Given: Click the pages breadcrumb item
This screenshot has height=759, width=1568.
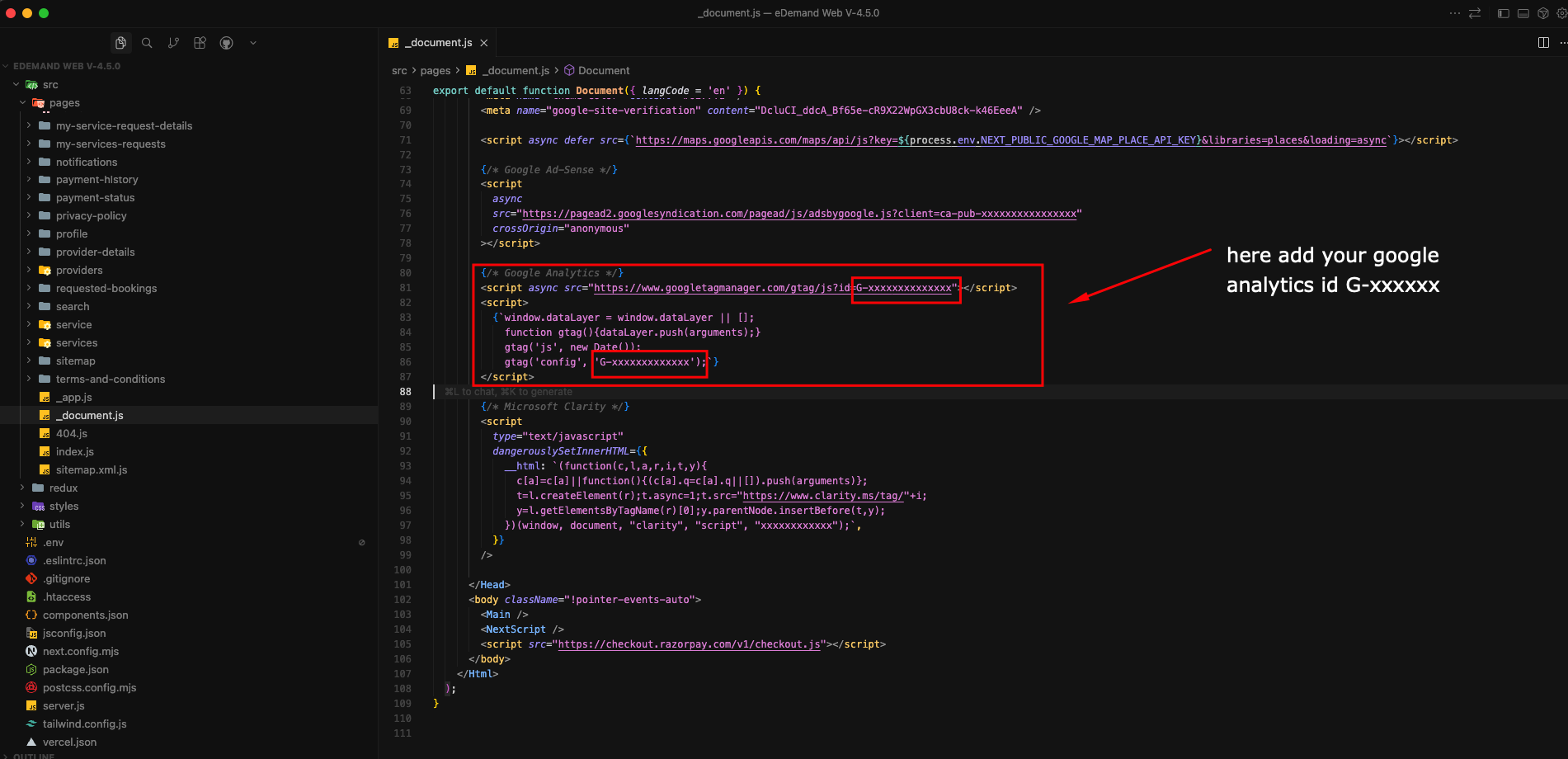Looking at the screenshot, I should tap(436, 70).
